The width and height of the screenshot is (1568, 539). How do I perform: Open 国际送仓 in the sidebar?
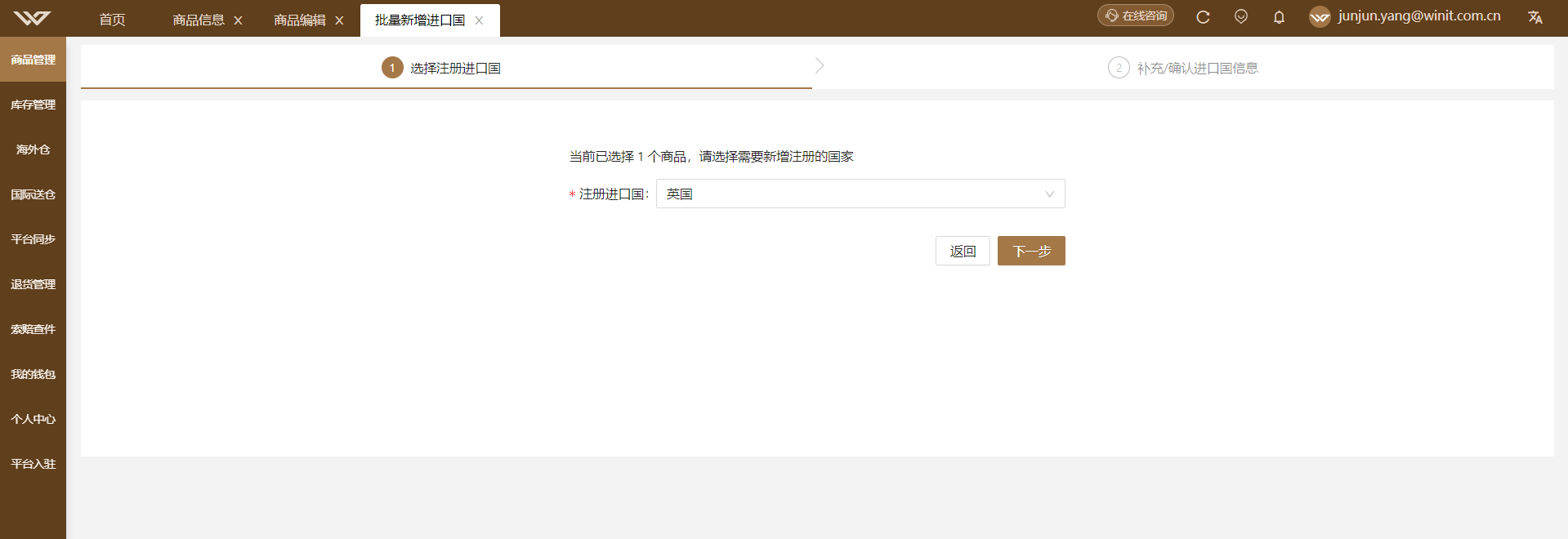tap(33, 194)
